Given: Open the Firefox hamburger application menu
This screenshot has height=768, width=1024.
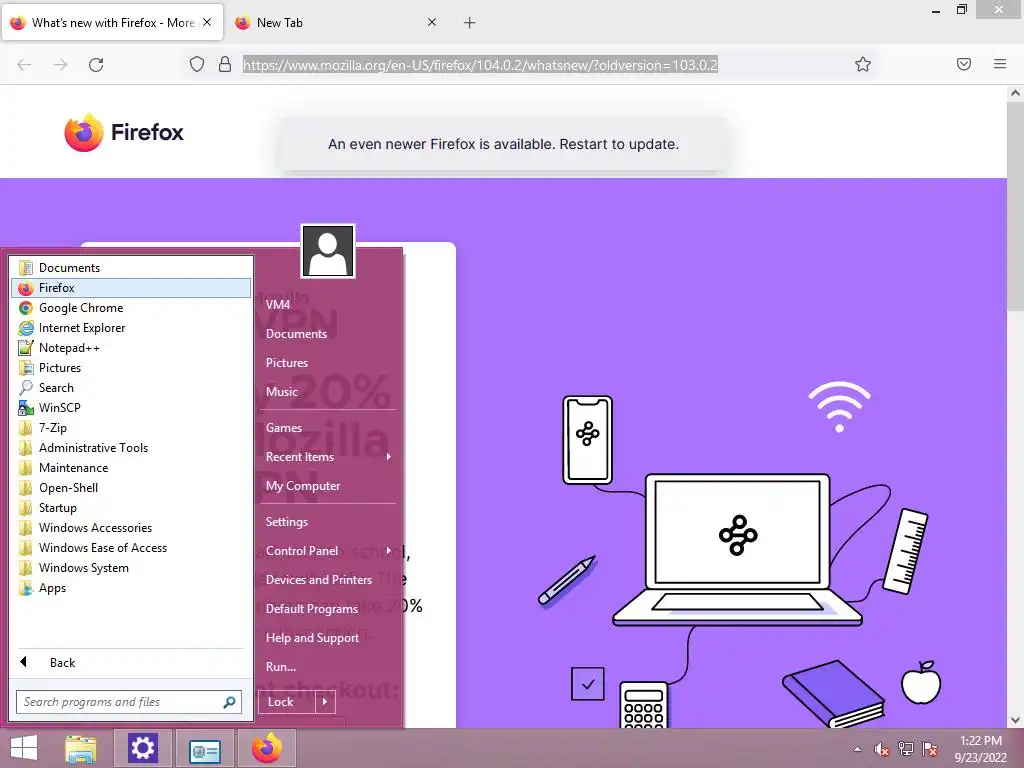Looking at the screenshot, I should coord(999,64).
